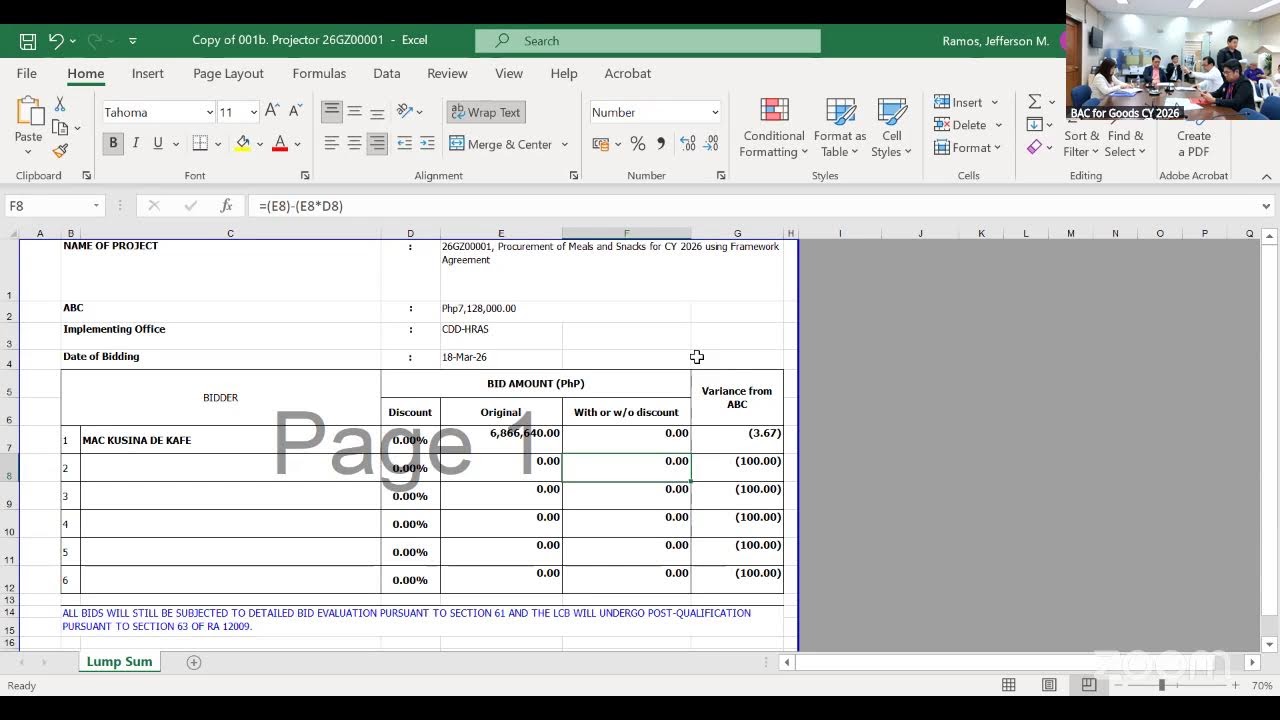The width and height of the screenshot is (1280, 720).
Task: Align text right
Action: click(377, 144)
